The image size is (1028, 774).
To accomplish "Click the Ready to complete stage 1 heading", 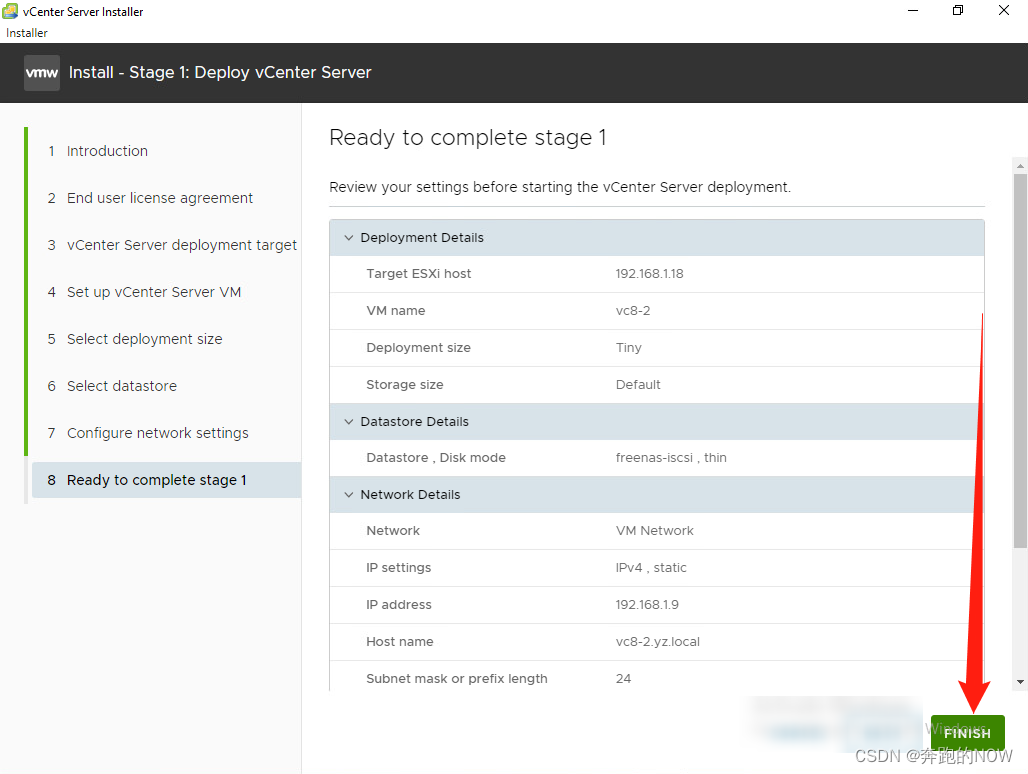I will [x=468, y=138].
